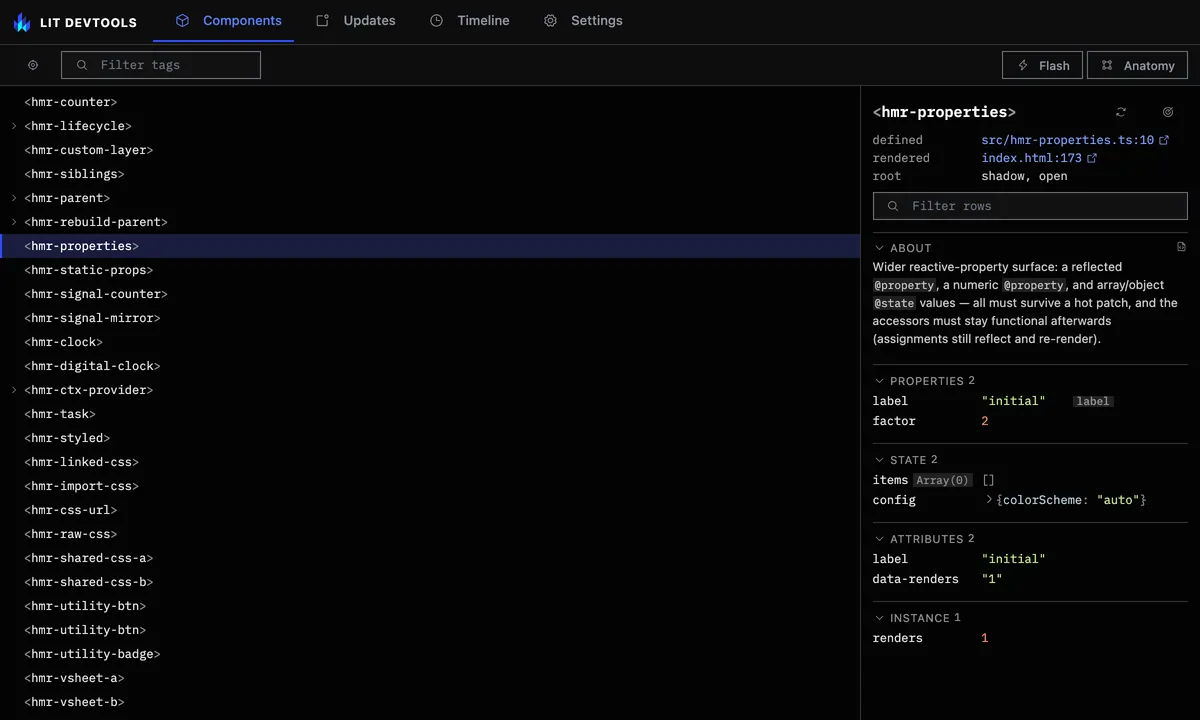1200x720 pixels.
Task: Click the magnifier icon in Filter rows box
Action: [893, 206]
